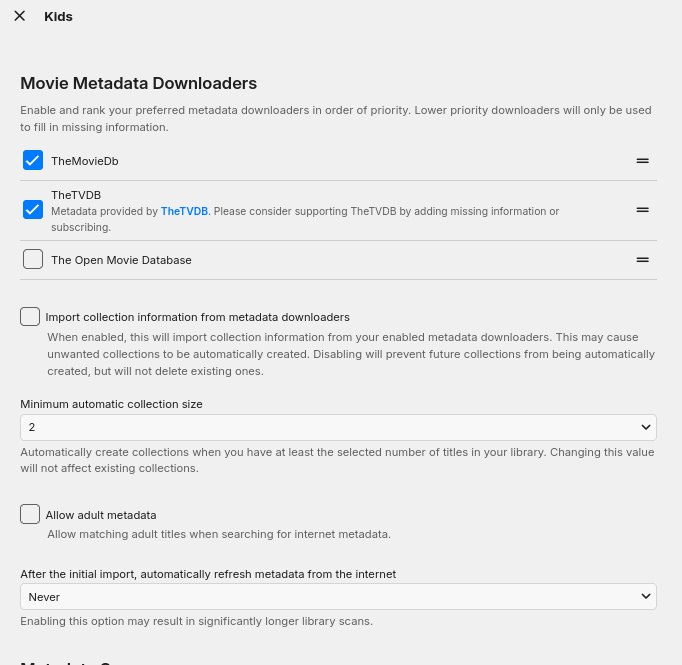This screenshot has height=665, width=682.
Task: Check the Allow adult metadata box
Action: pyautogui.click(x=31, y=515)
